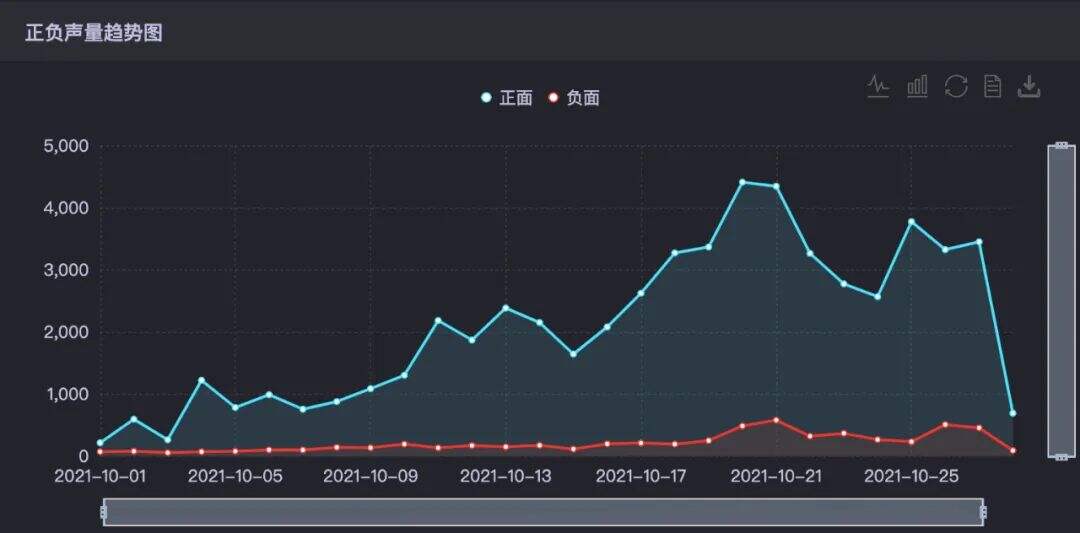Click right handle of horizontal zoom slider

pyautogui.click(x=983, y=512)
